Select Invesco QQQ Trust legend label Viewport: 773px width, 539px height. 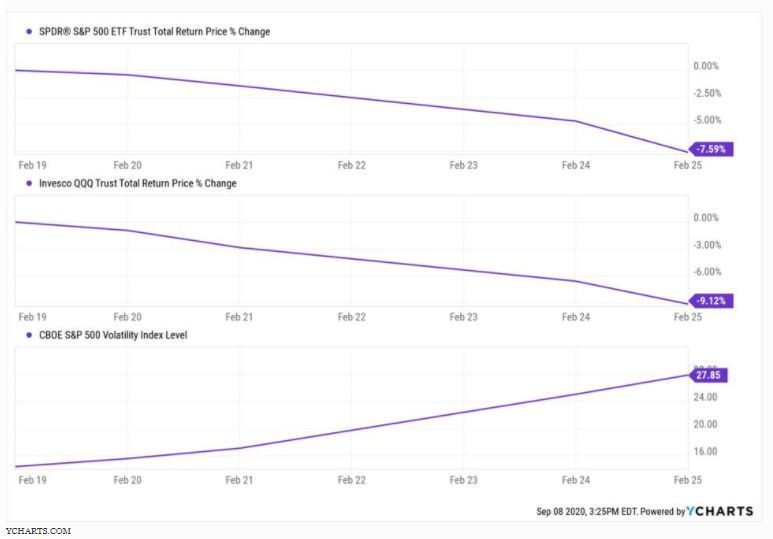pos(138,183)
